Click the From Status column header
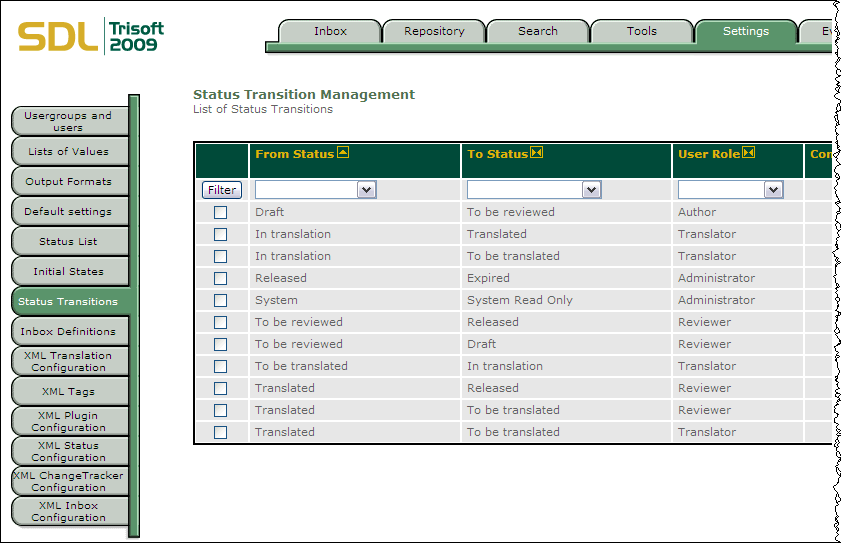841x543 pixels. click(x=294, y=154)
